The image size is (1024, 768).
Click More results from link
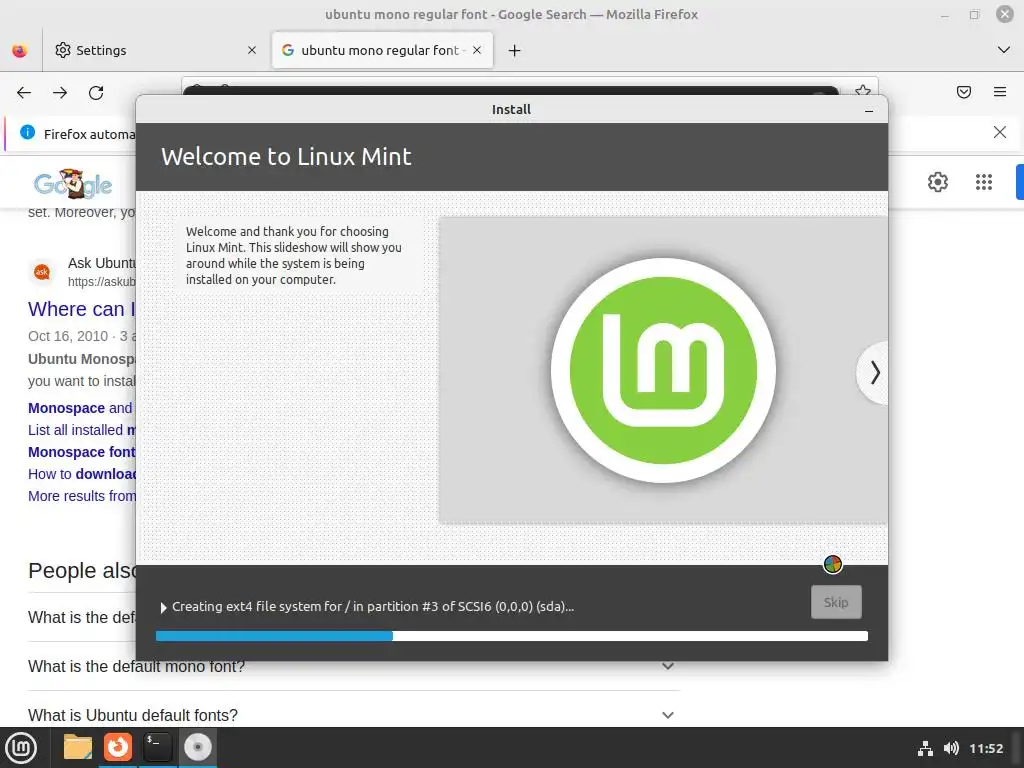[82, 496]
